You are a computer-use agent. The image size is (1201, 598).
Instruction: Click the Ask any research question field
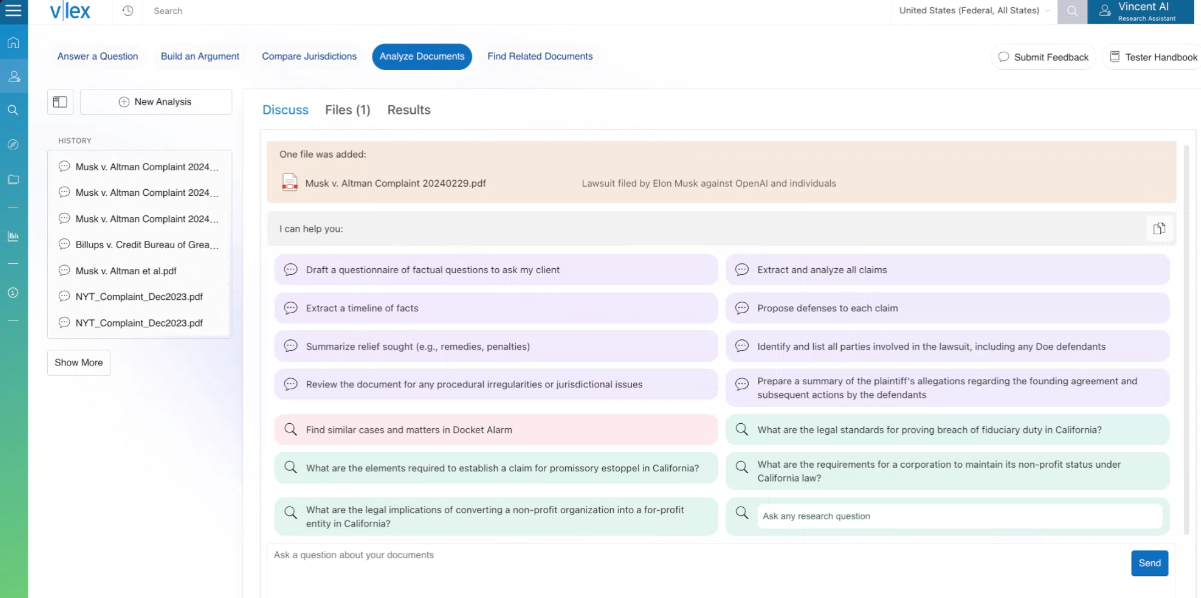[960, 516]
